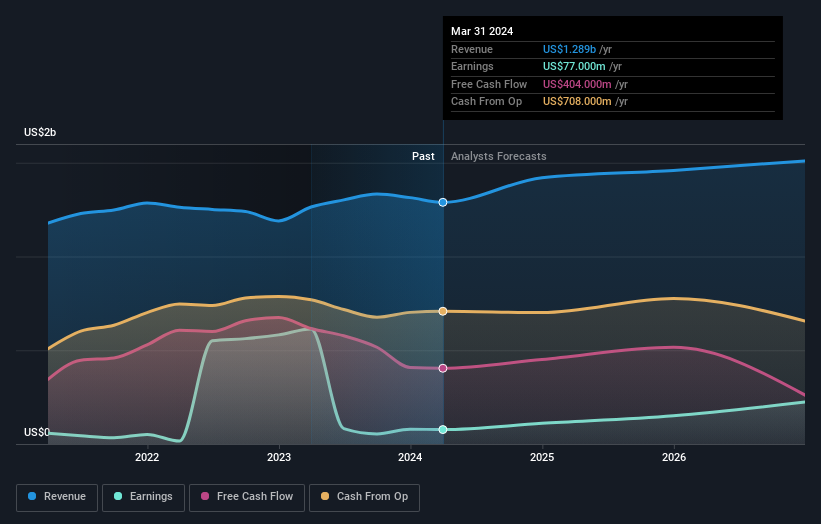Click the 2025 x-axis label
Image resolution: width=821 pixels, height=524 pixels.
(x=542, y=457)
